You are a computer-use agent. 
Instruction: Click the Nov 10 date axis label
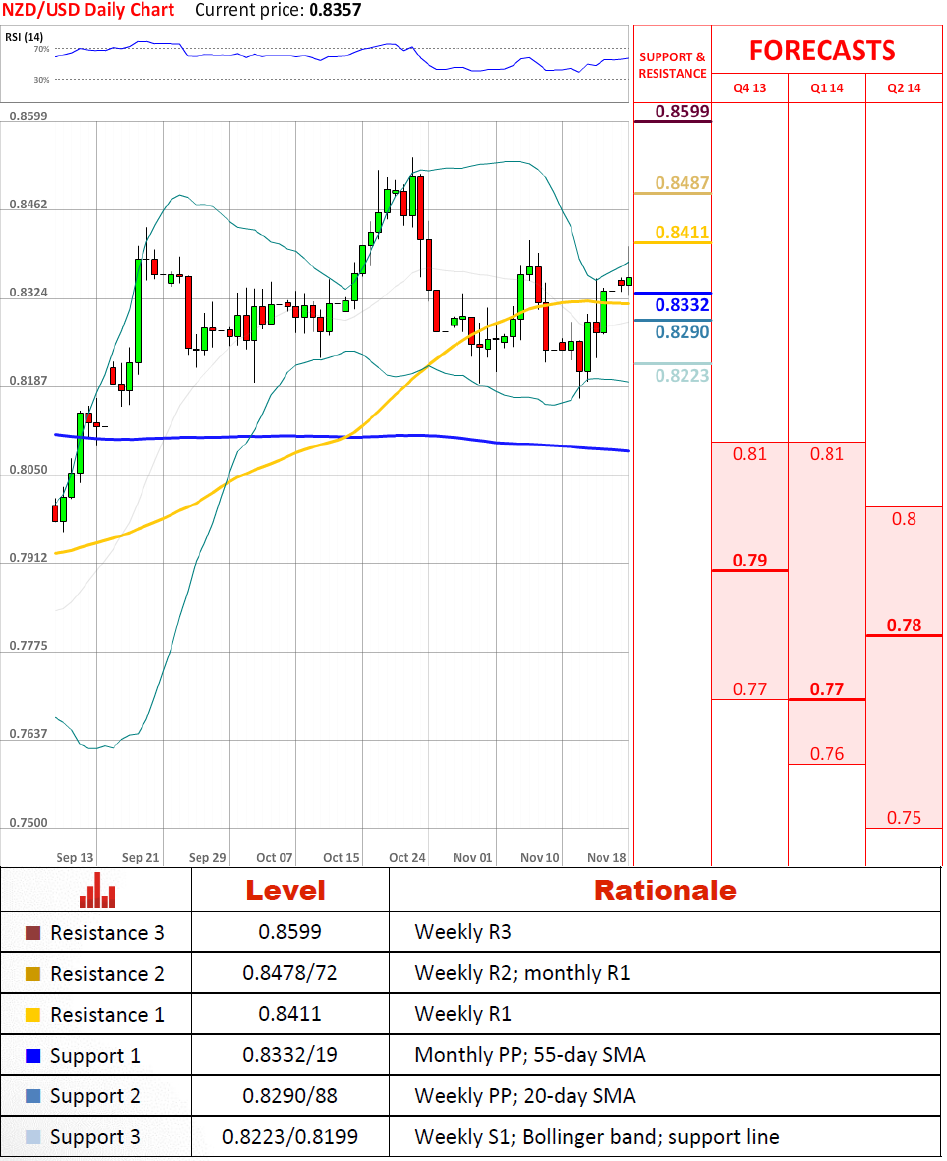pos(540,857)
